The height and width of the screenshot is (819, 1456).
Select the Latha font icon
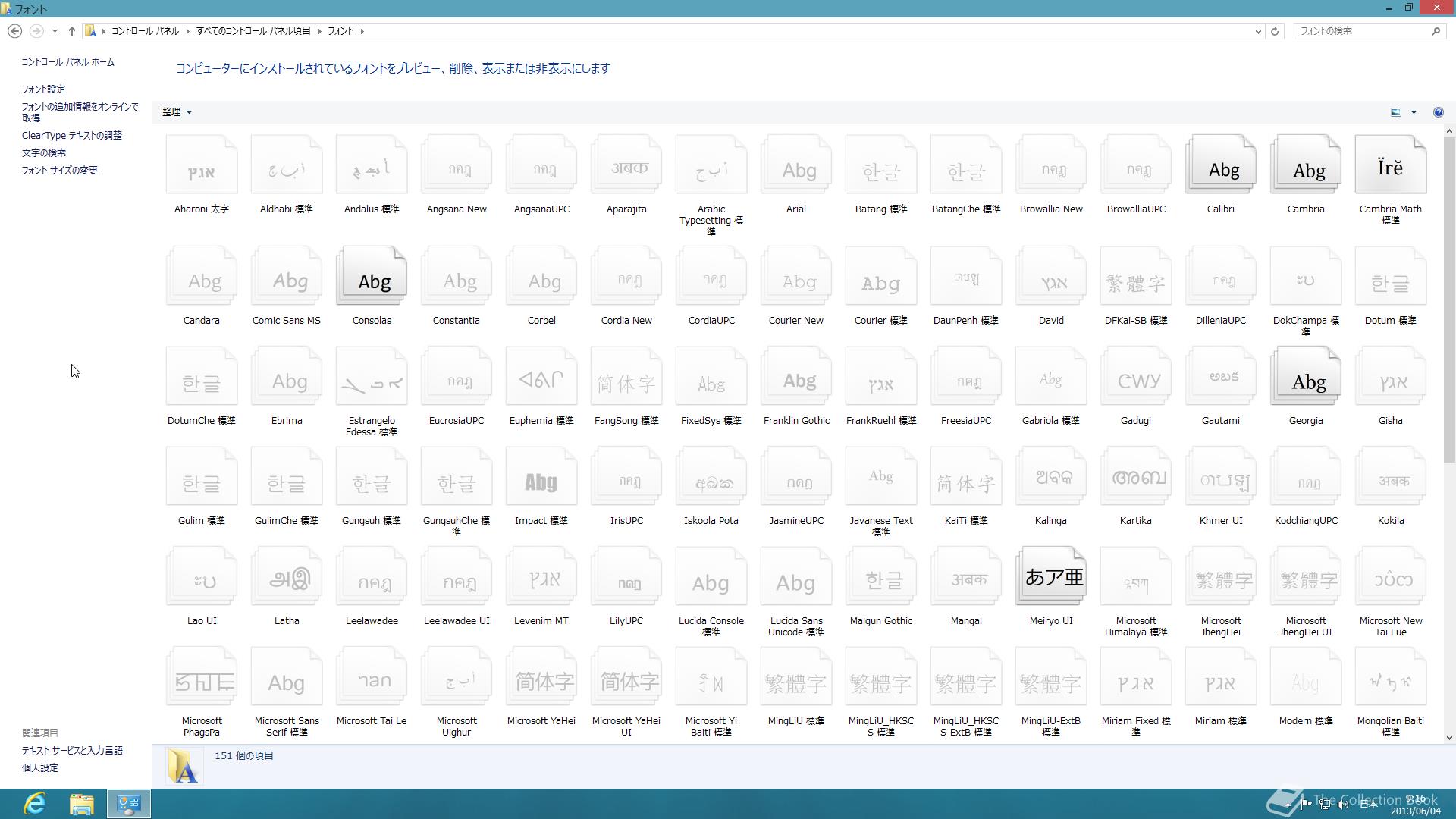click(x=287, y=577)
